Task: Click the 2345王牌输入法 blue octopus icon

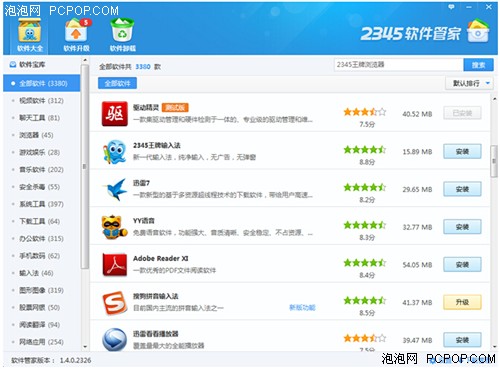Action: 114,152
